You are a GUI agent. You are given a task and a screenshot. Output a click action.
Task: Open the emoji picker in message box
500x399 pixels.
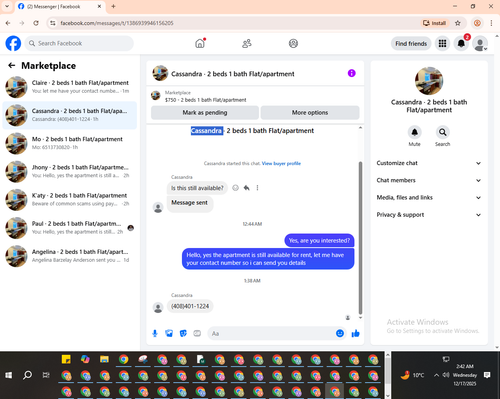[x=340, y=333]
